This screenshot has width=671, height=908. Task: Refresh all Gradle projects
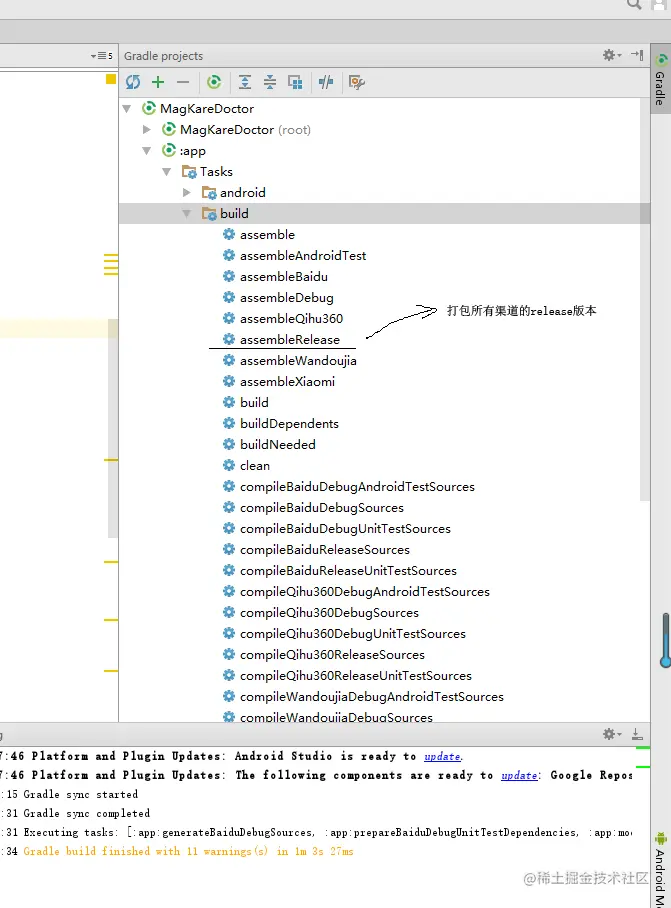click(x=133, y=82)
